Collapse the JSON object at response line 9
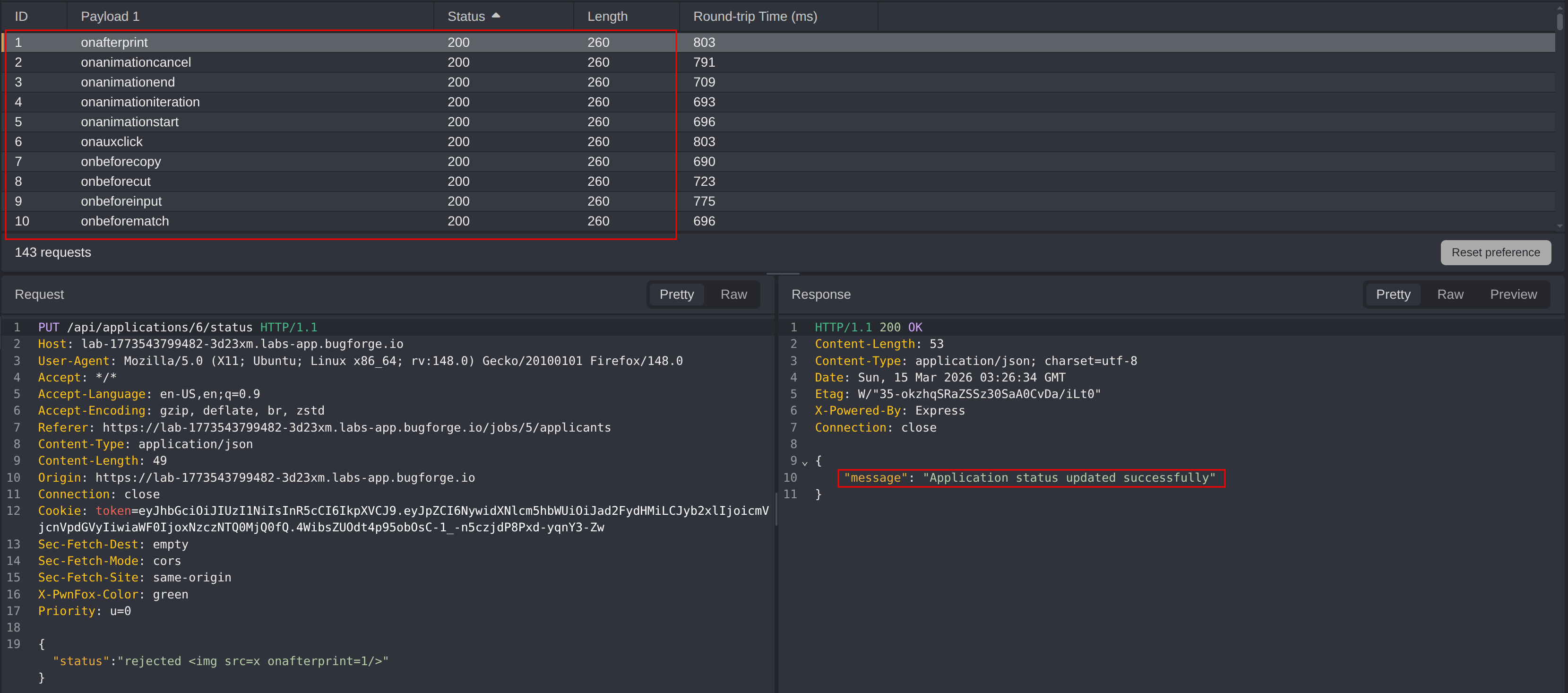 (805, 463)
